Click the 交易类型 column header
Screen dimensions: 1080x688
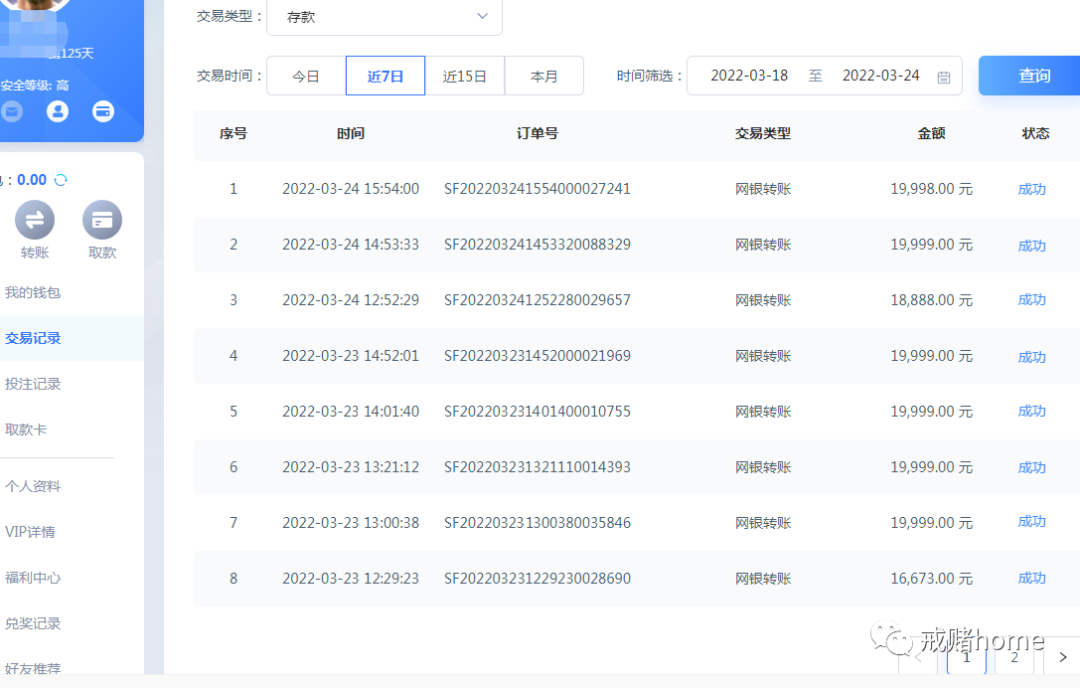(762, 134)
